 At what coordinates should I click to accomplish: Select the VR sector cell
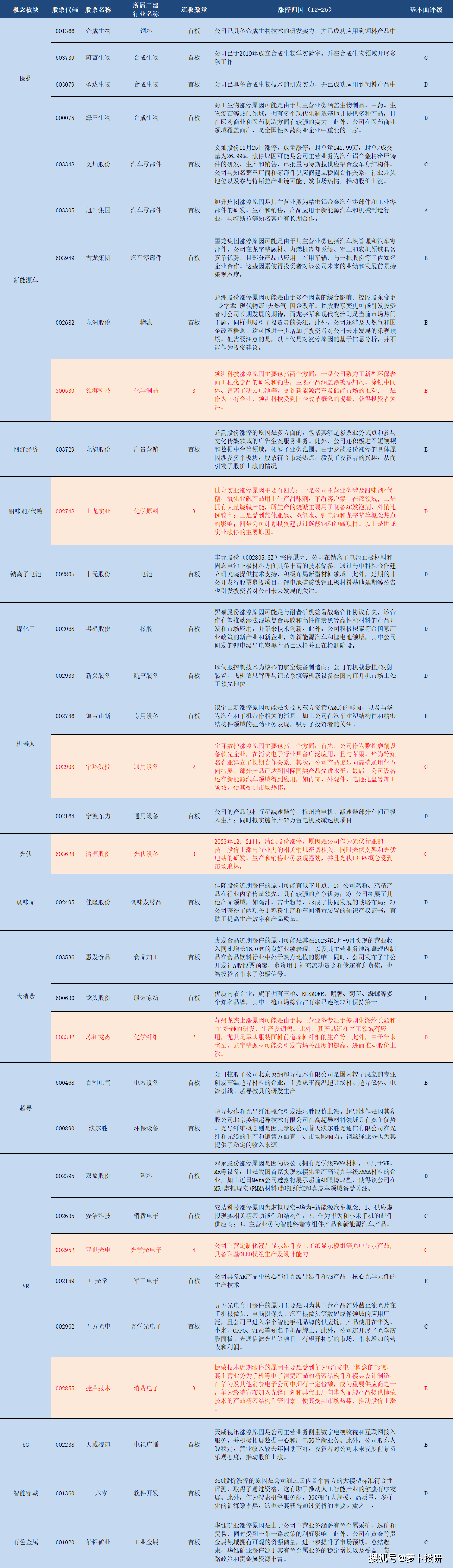pyautogui.click(x=26, y=1286)
